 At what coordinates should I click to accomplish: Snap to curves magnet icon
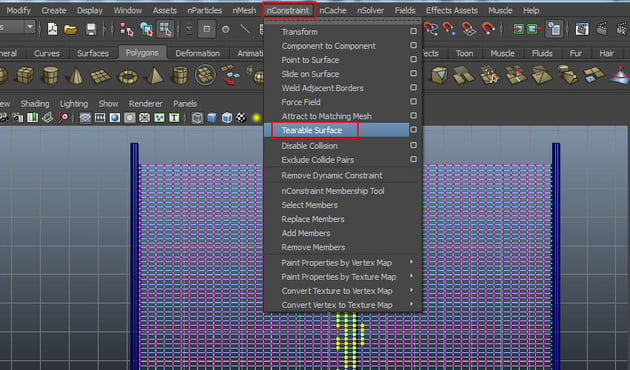click(431, 29)
